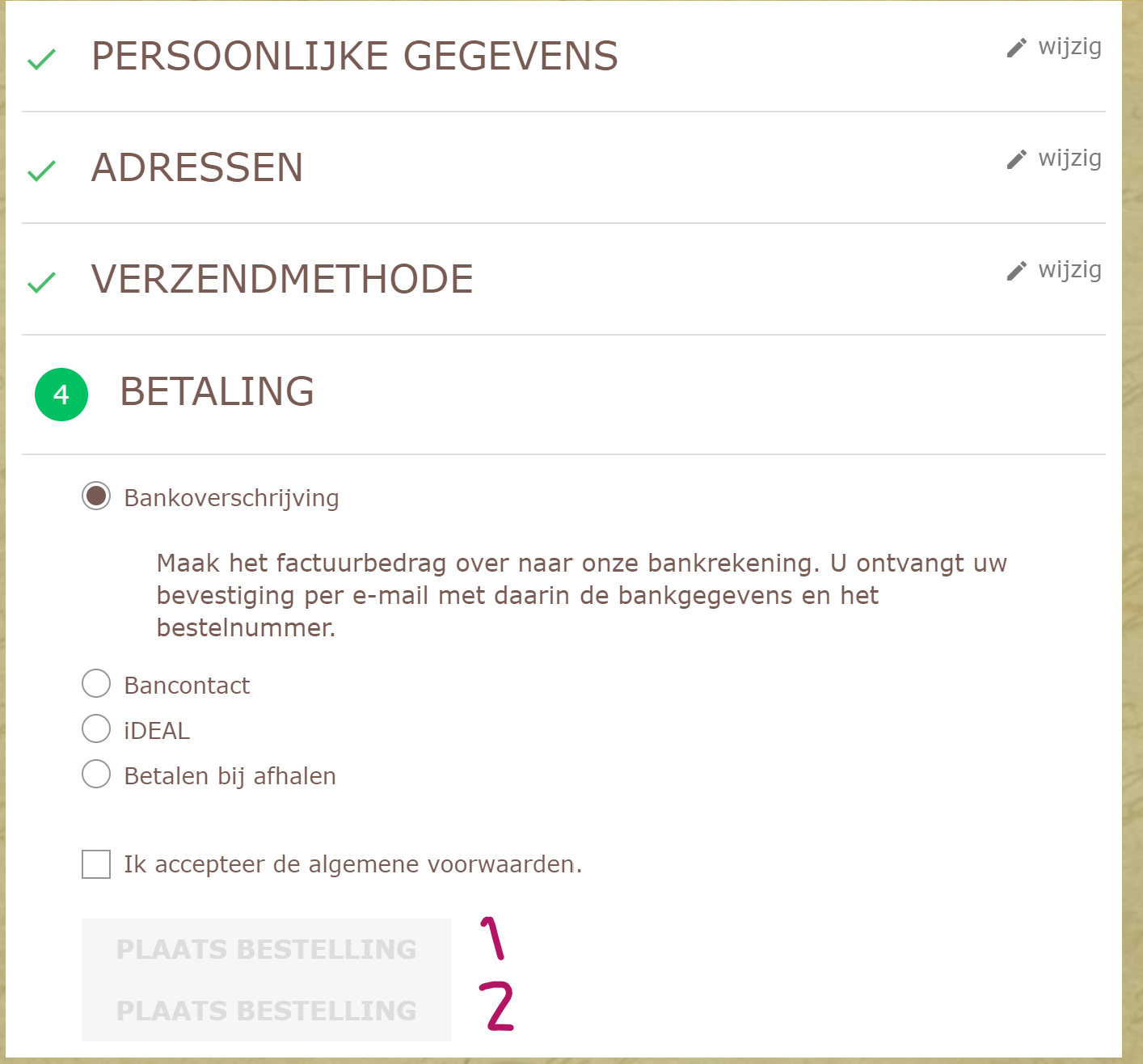The width and height of the screenshot is (1143, 1064).
Task: Accept the algemene voorwaarden checkbox
Action: pos(96,864)
